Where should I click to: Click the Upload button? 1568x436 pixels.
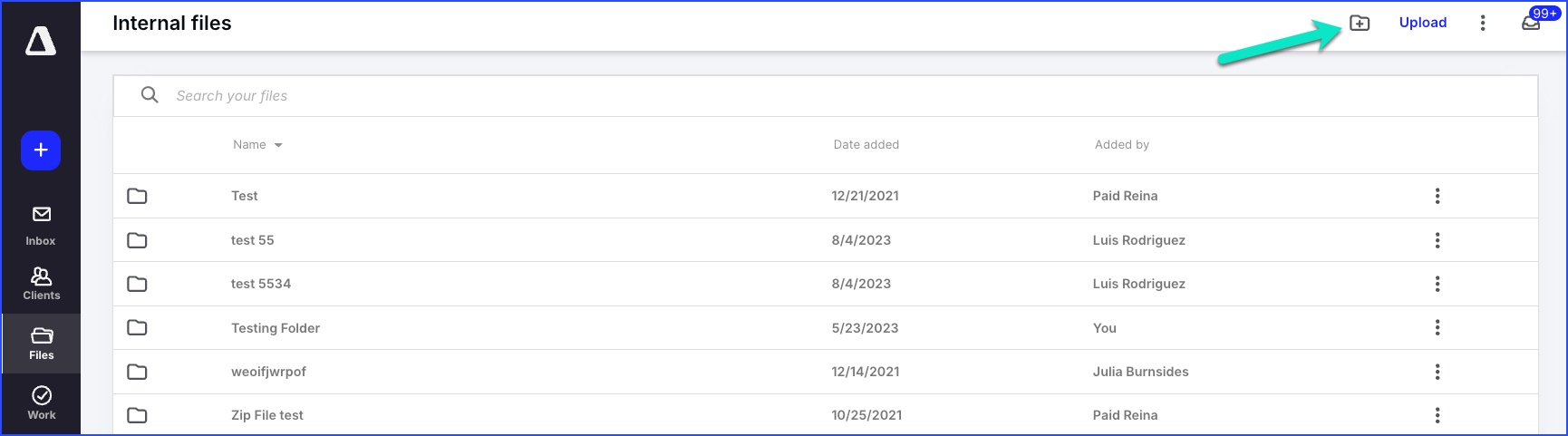pos(1423,23)
